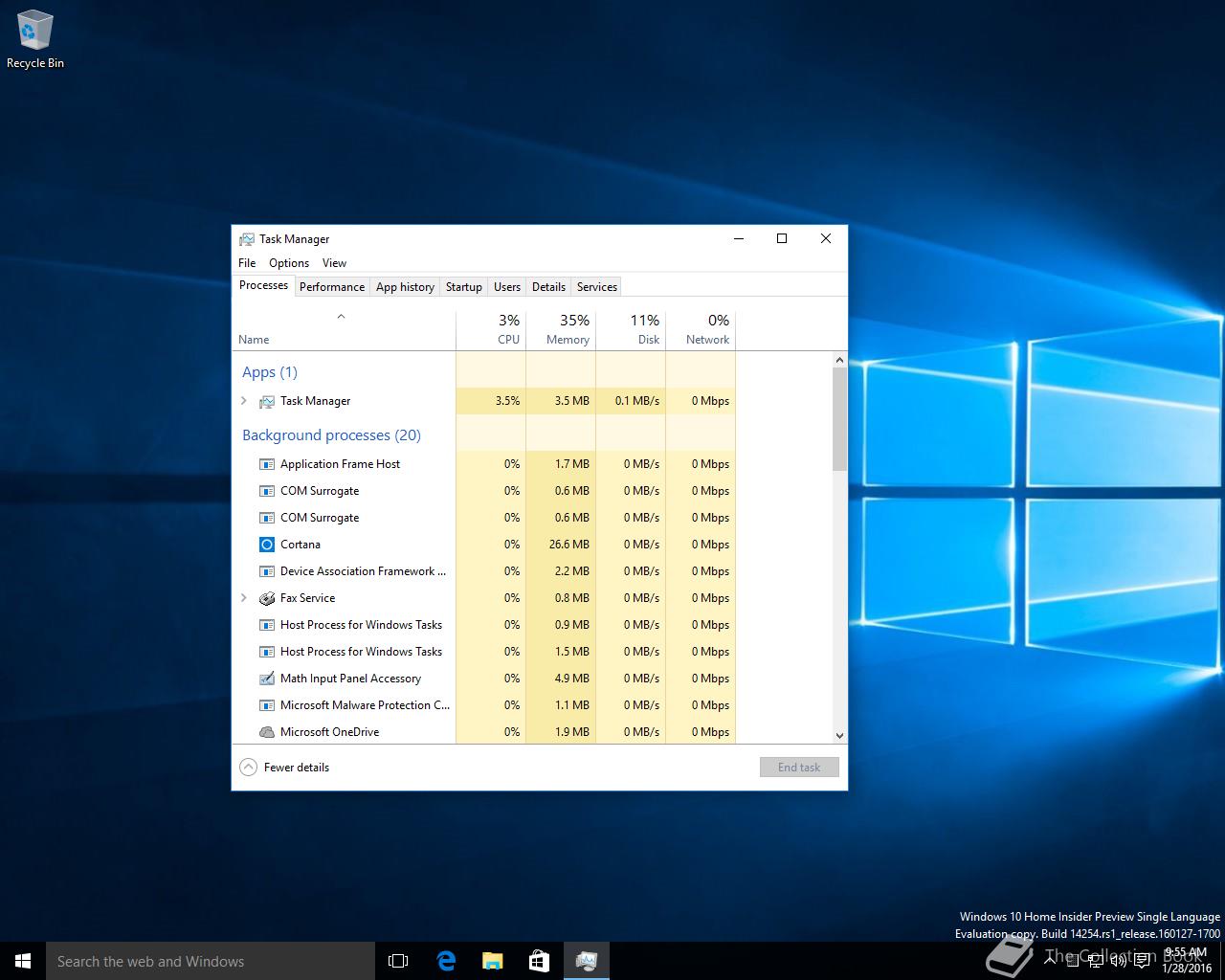Close the Task Manager window
Screen dimensions: 1225x980
click(x=826, y=239)
